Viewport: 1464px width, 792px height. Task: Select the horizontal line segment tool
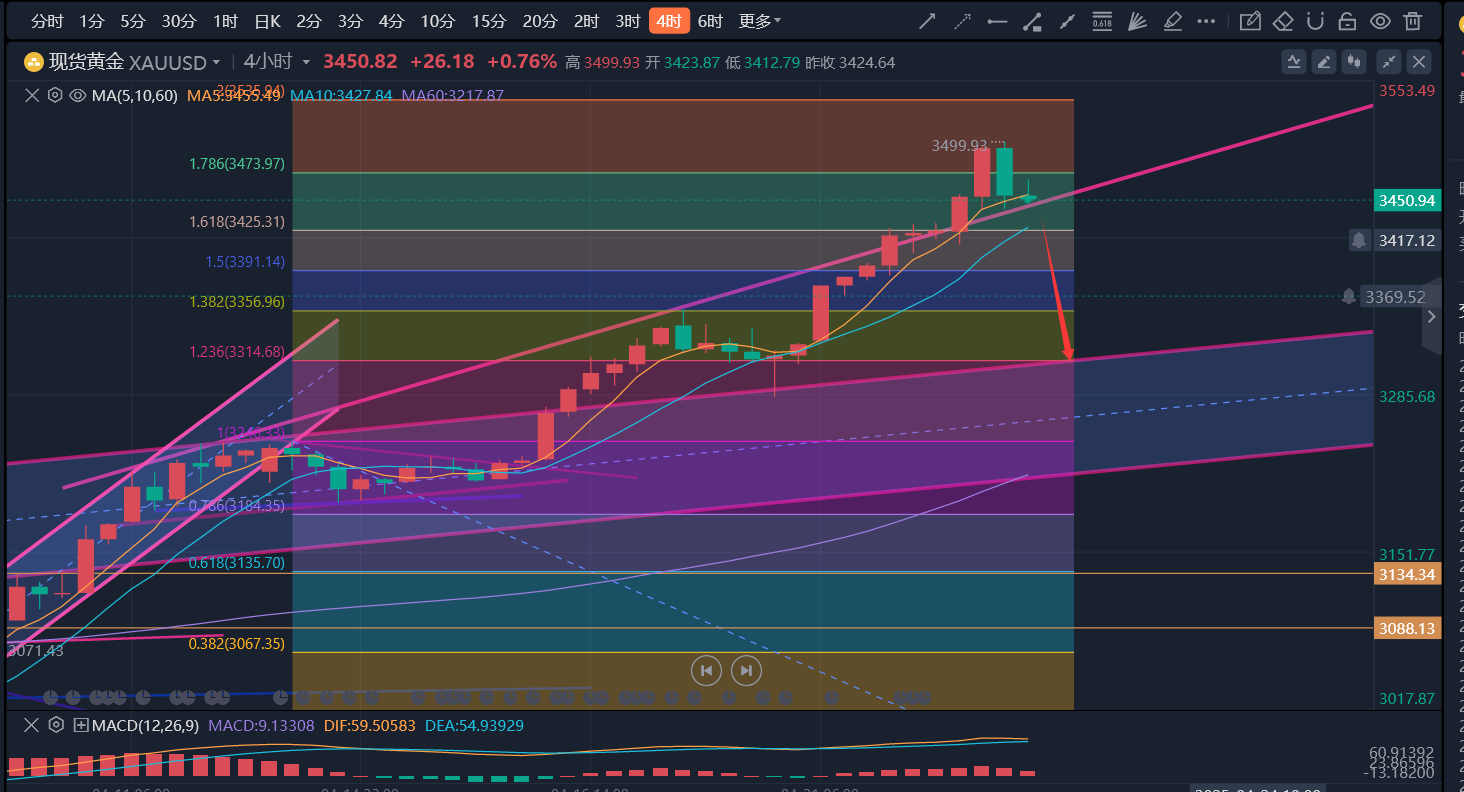click(997, 21)
